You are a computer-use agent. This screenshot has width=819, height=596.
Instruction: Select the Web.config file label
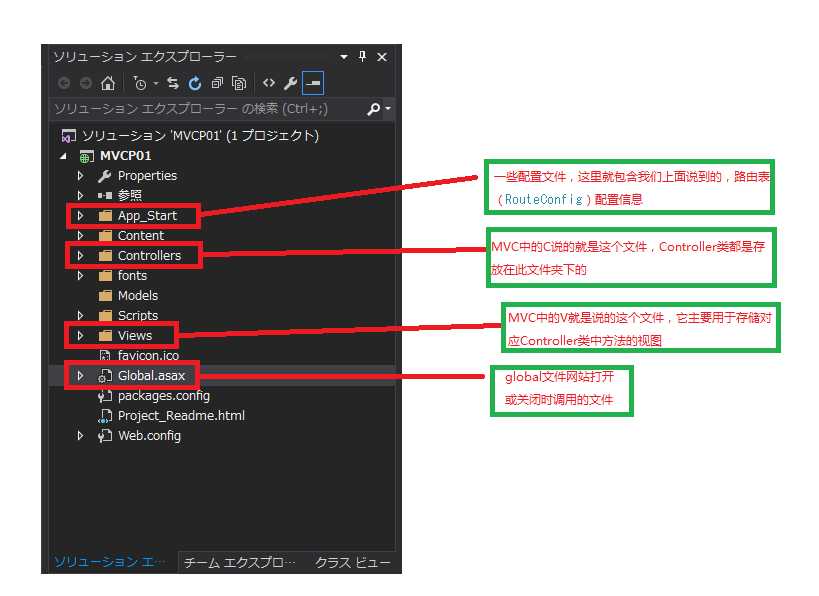149,436
